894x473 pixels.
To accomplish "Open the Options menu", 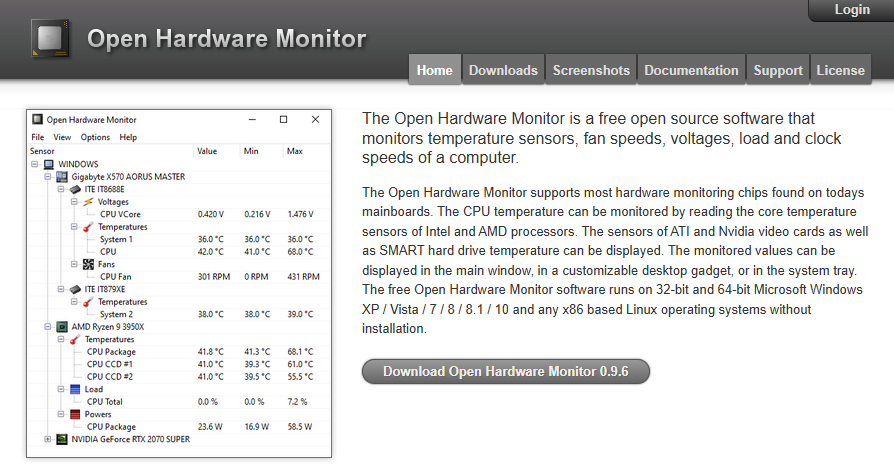I will click(x=95, y=137).
